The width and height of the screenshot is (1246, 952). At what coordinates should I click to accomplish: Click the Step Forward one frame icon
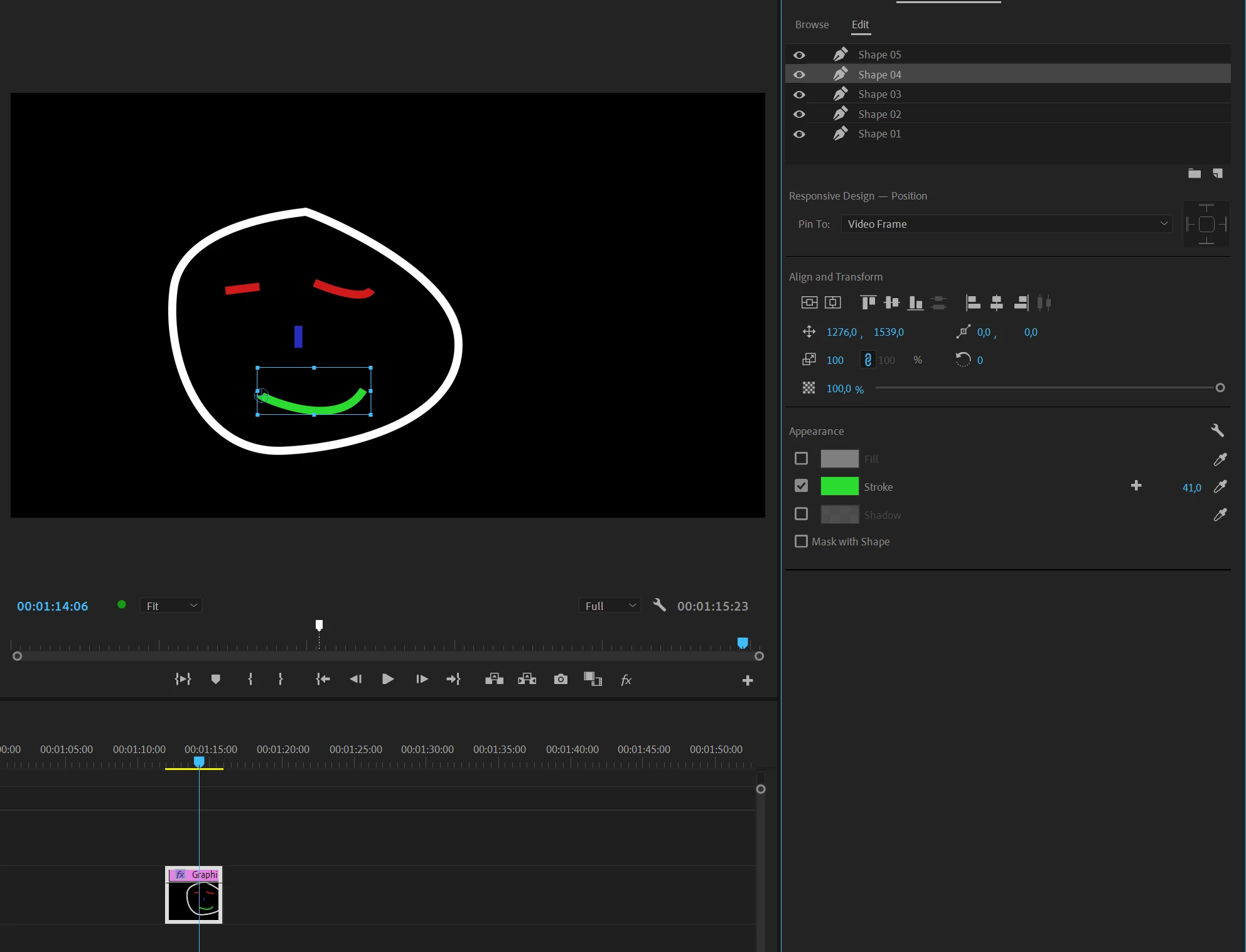click(x=422, y=679)
